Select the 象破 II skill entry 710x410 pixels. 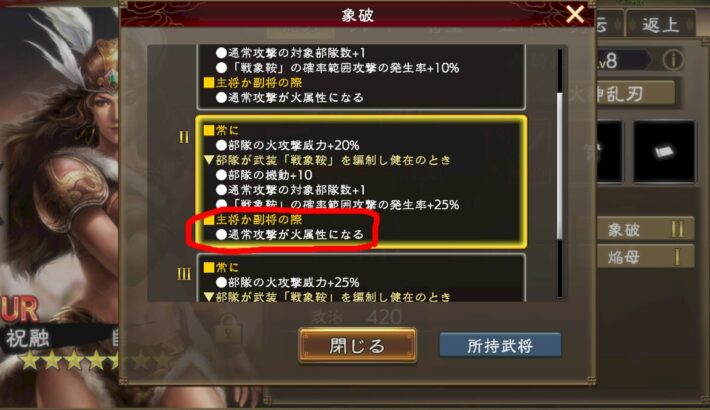point(646,229)
